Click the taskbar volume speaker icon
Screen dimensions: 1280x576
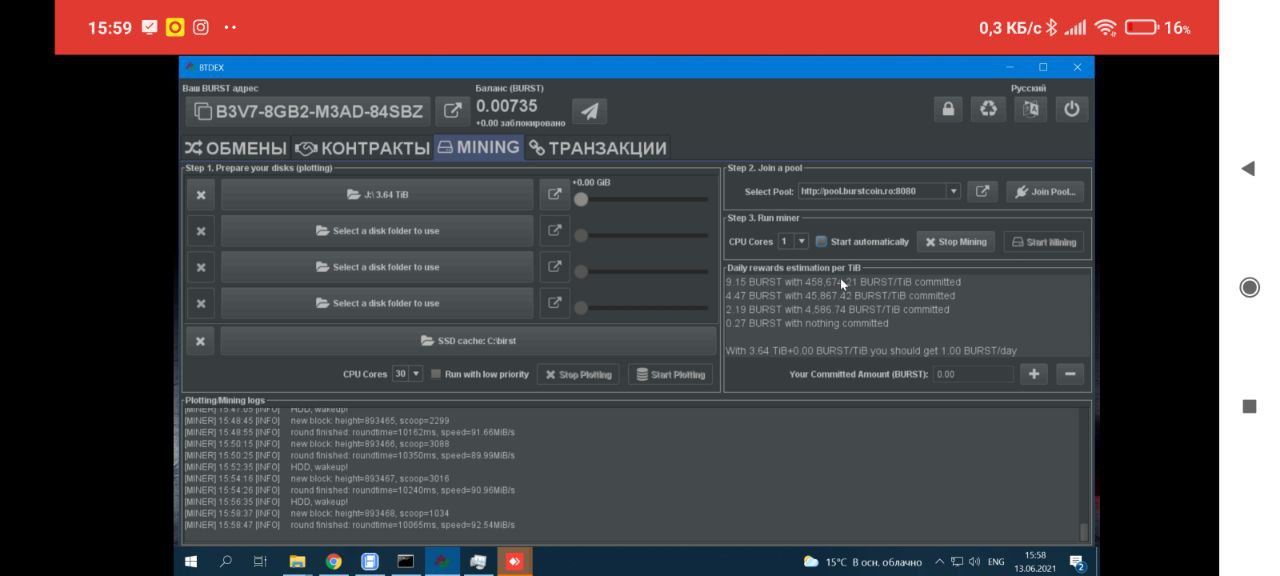click(x=973, y=562)
